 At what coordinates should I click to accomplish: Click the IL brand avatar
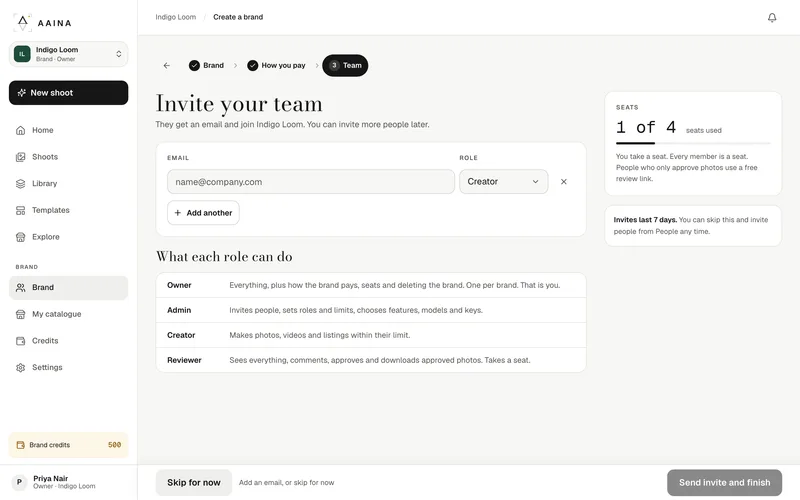(x=22, y=54)
